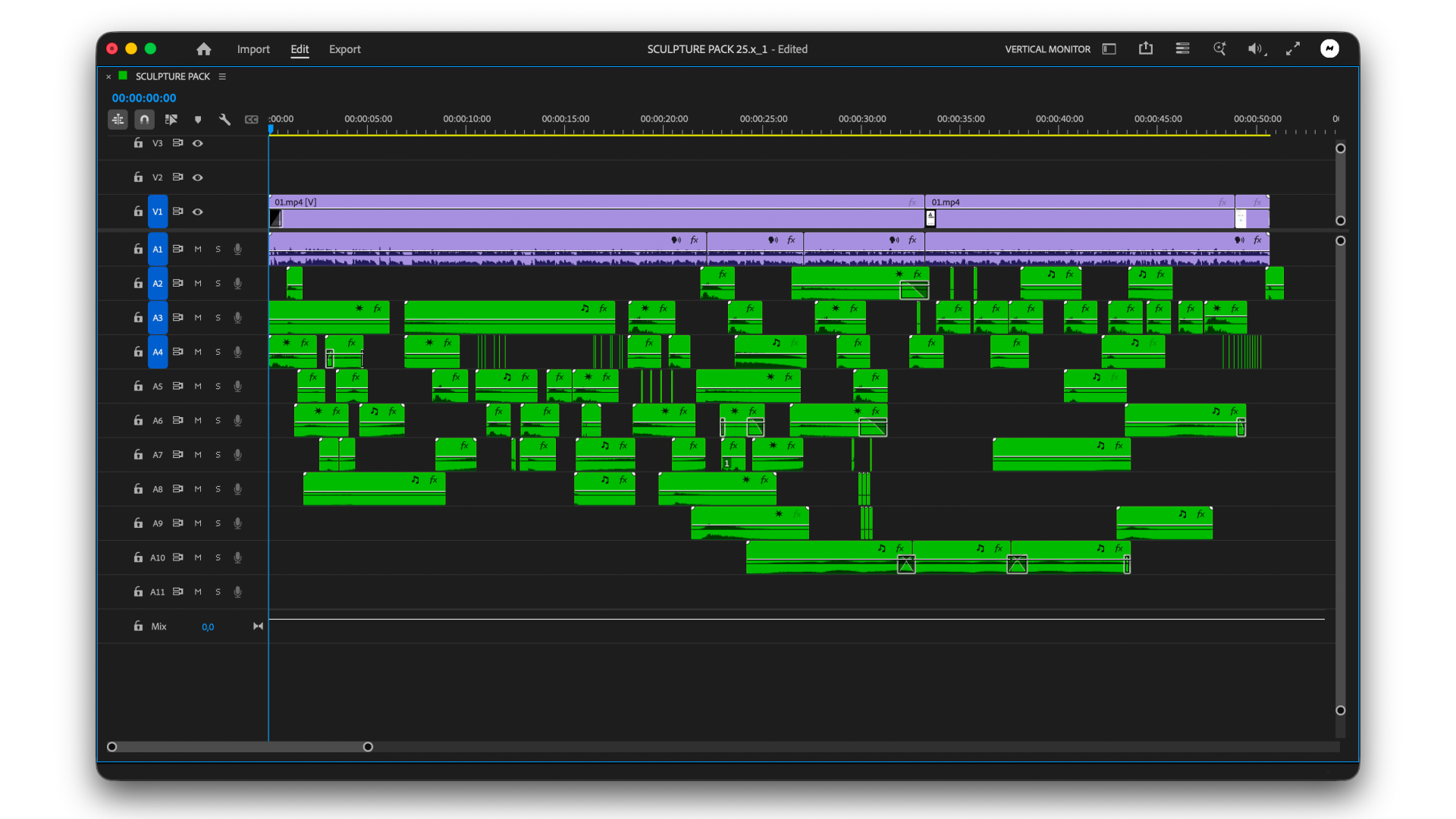Toggle Linked Selection tool
This screenshot has height=819, width=1456.
tap(171, 119)
